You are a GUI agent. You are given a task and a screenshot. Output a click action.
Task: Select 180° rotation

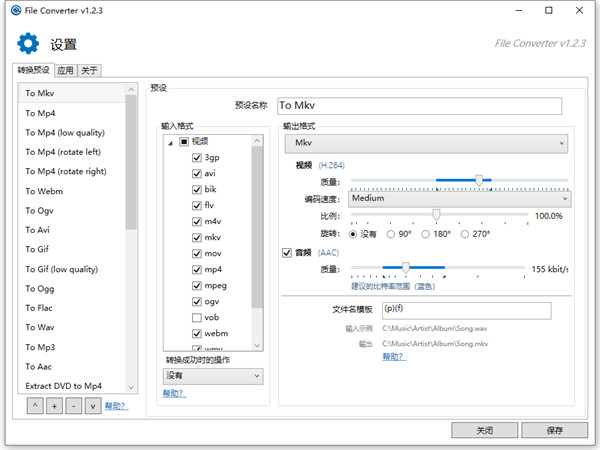426,234
